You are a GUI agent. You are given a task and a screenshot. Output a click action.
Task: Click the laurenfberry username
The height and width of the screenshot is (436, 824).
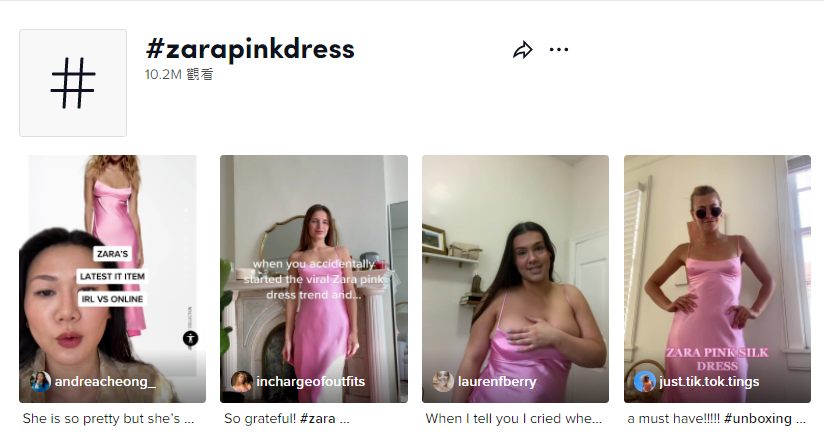[x=497, y=381]
